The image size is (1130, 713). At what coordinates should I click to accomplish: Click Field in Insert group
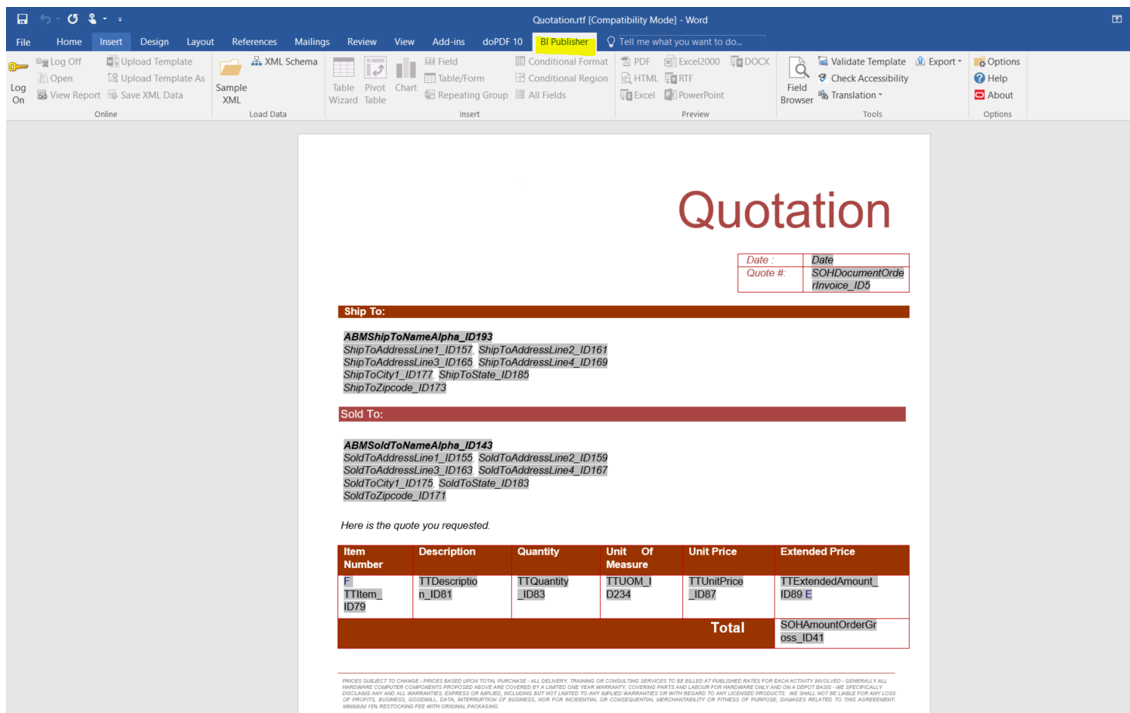coord(441,62)
